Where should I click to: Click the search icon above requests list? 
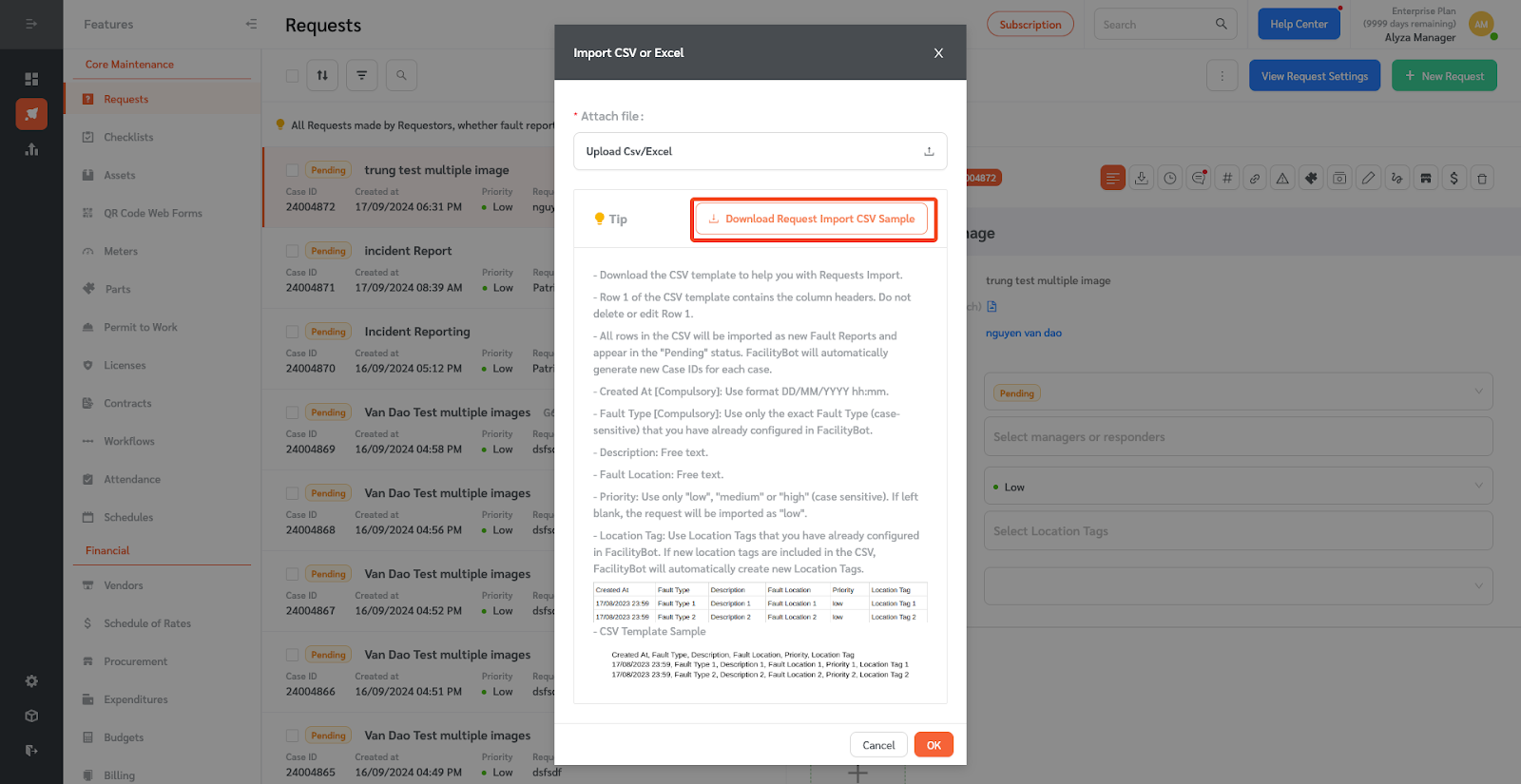[x=401, y=75]
